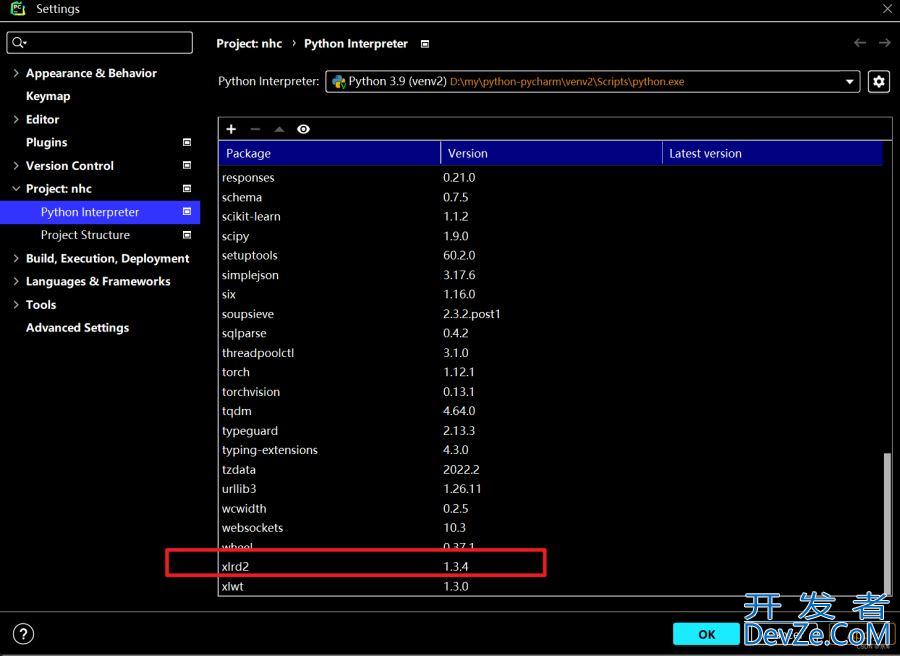Select the tqdm package row
900x656 pixels.
(551, 411)
